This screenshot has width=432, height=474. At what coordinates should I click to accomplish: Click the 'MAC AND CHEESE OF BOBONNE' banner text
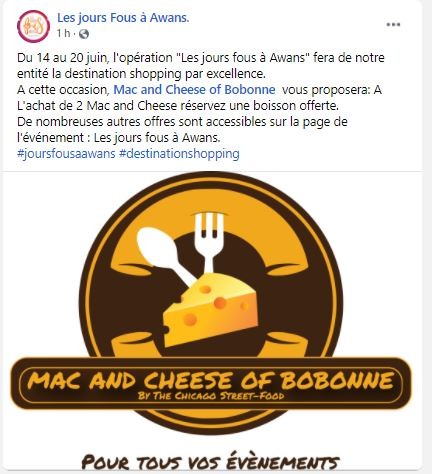210,380
